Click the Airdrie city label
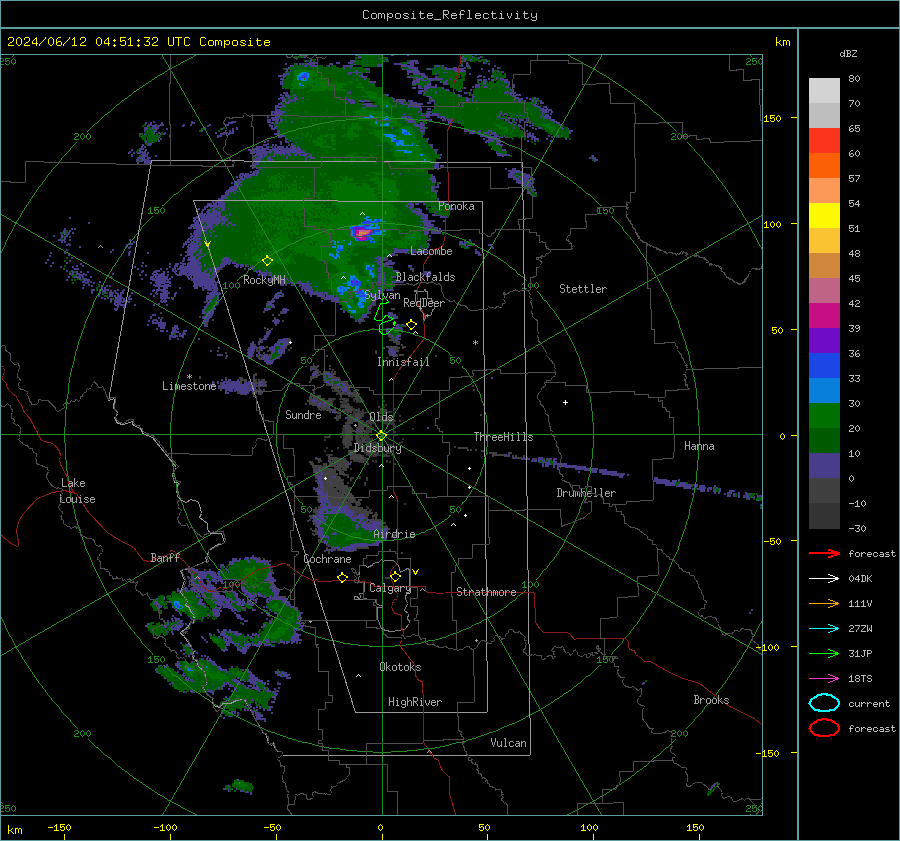 [394, 534]
